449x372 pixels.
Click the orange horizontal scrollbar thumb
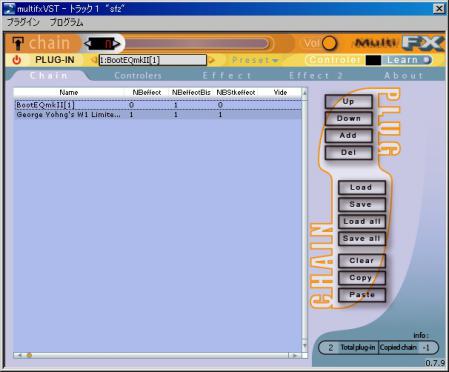coord(29,356)
